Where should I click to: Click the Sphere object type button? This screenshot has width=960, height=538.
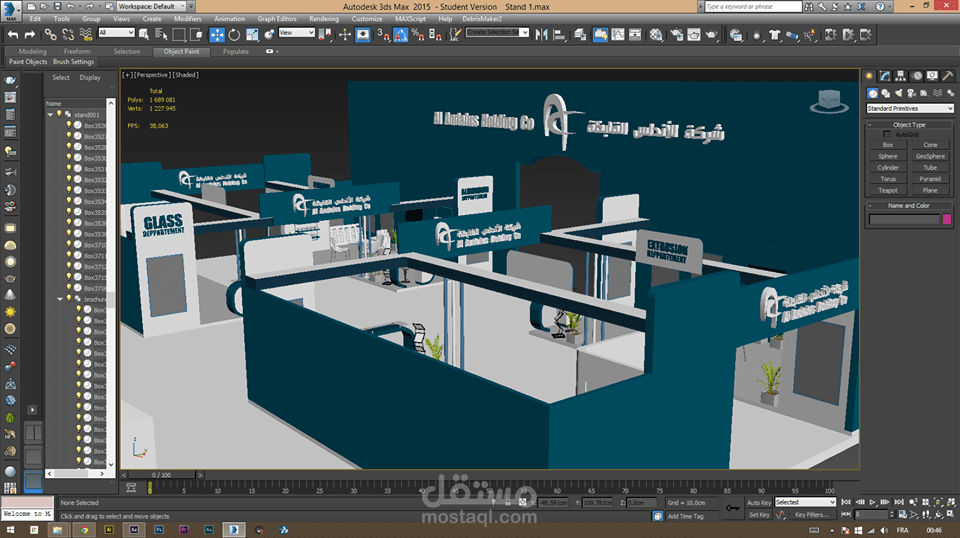(888, 156)
